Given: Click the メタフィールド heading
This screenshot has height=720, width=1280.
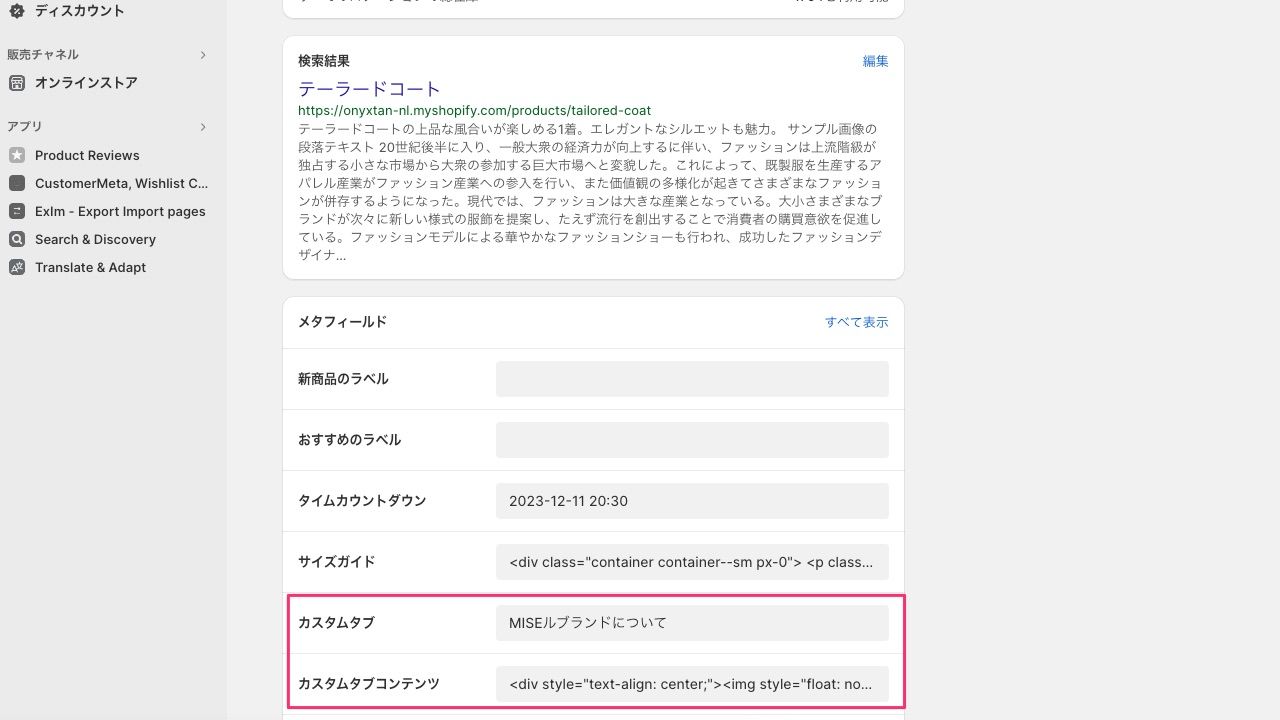Looking at the screenshot, I should pyautogui.click(x=342, y=322).
